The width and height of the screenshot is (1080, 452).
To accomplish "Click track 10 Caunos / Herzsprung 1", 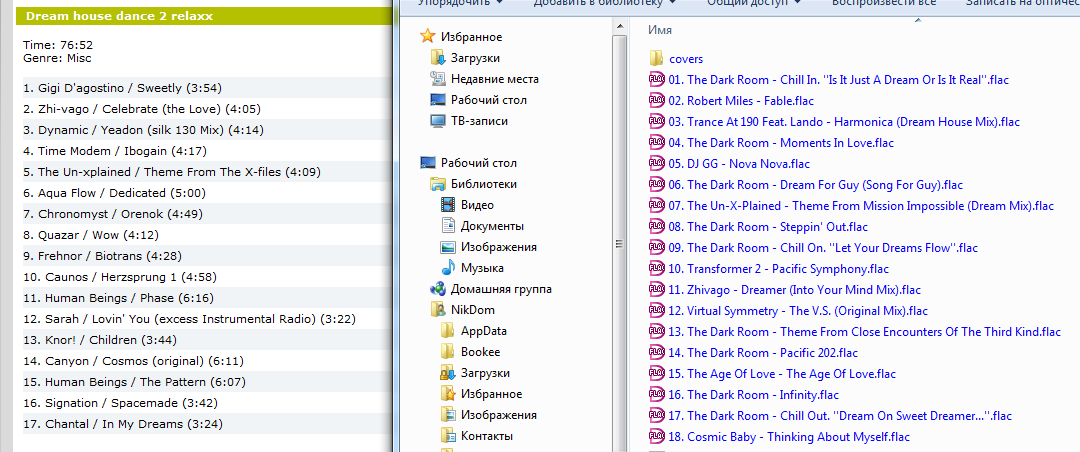I will point(120,277).
